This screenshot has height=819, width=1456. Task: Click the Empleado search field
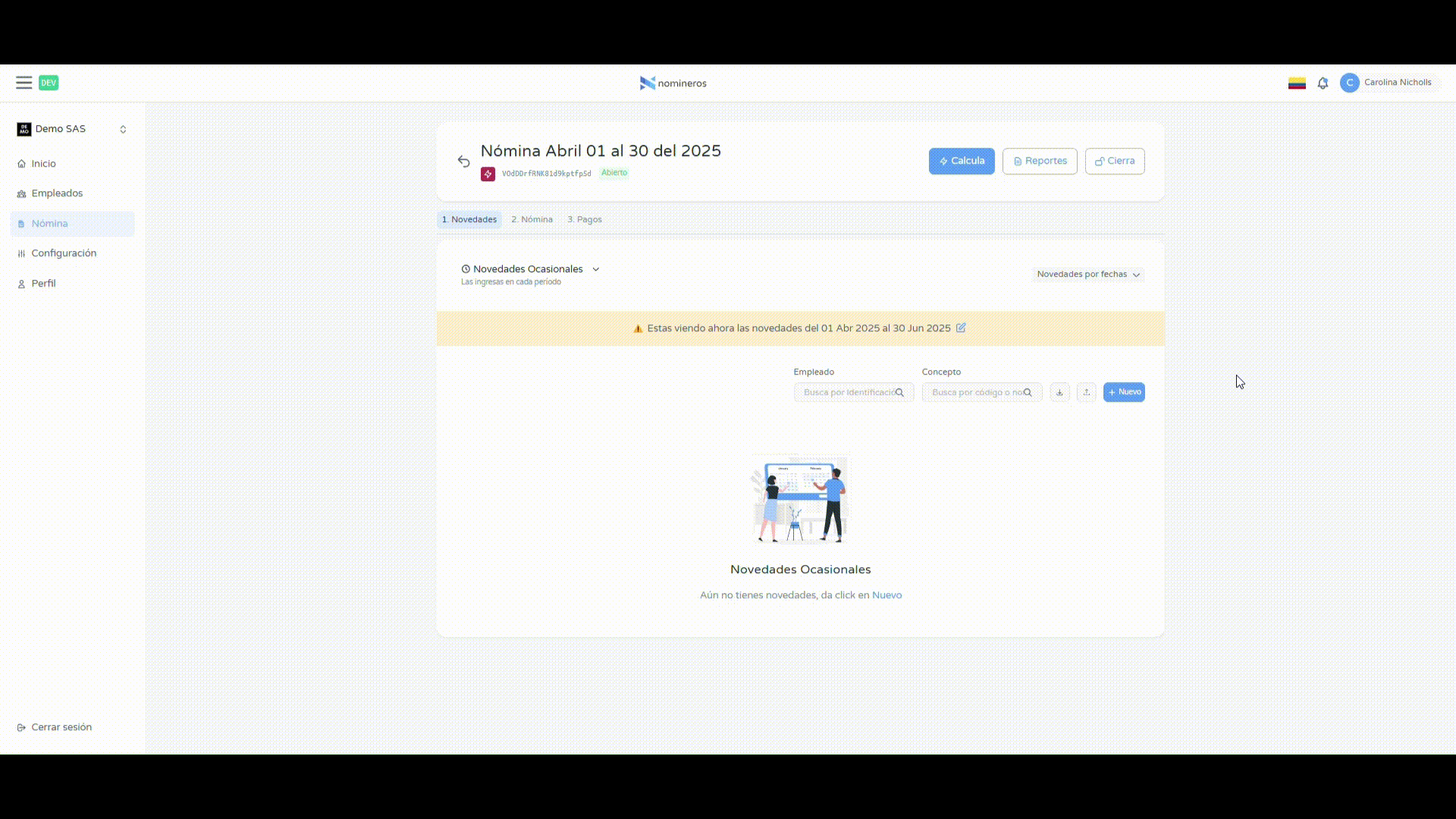(x=849, y=392)
